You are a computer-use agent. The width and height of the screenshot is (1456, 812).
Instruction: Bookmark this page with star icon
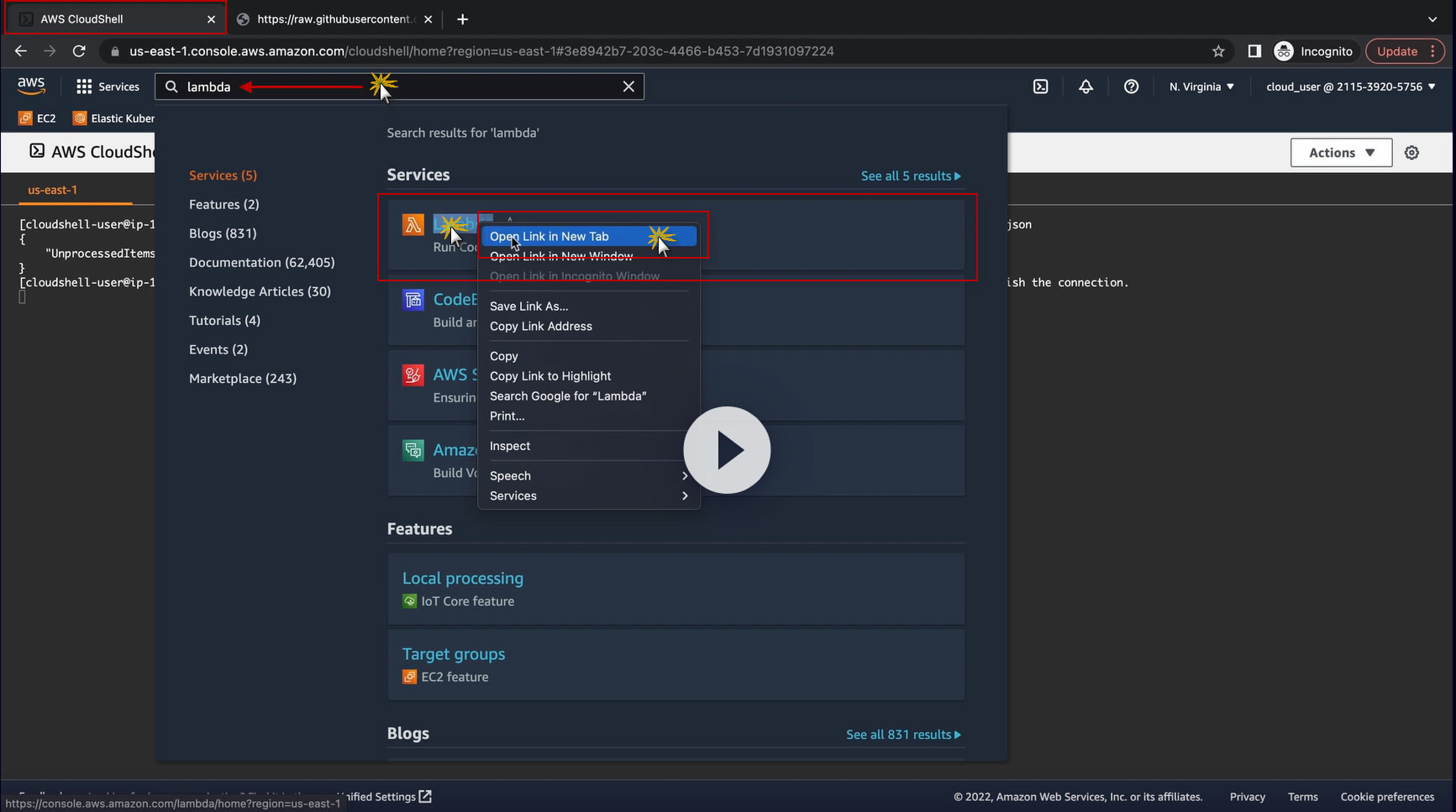point(1218,51)
